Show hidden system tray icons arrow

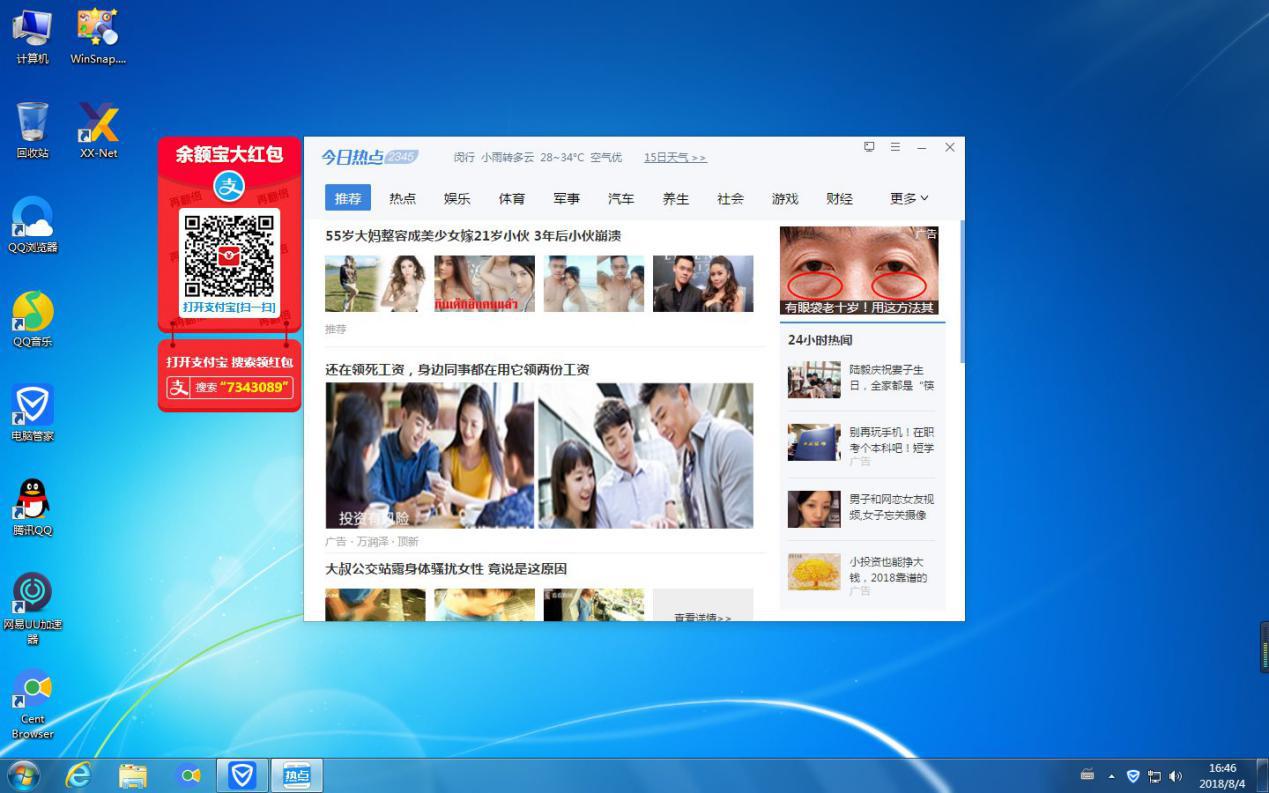(1111, 776)
